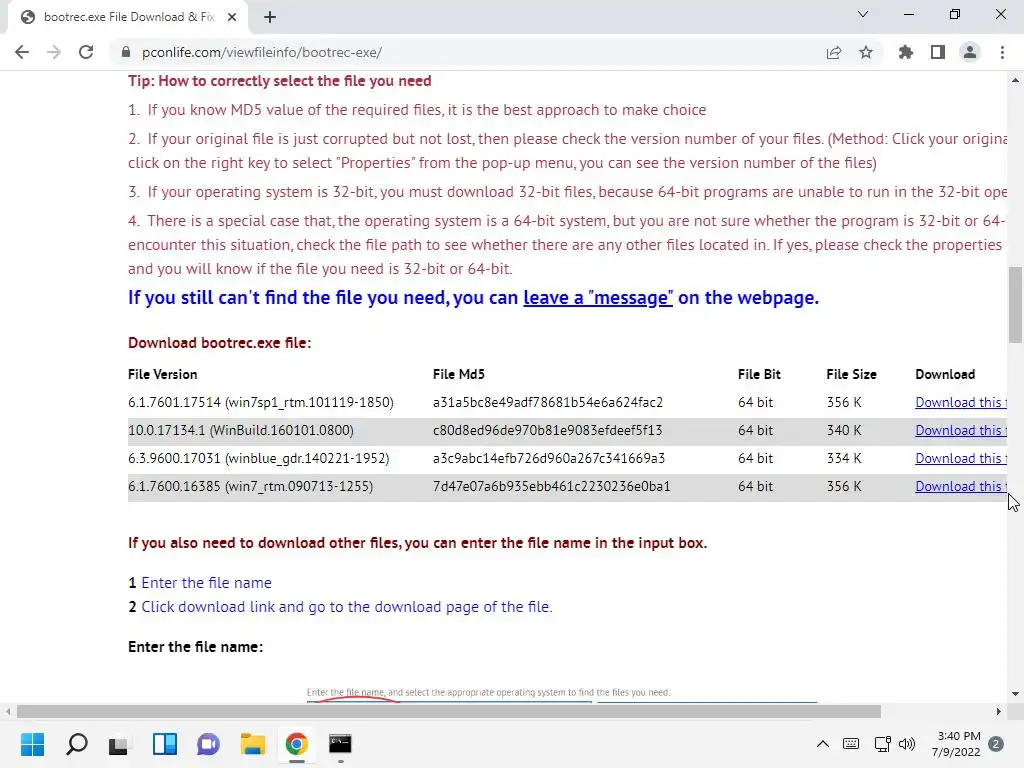Open the Chrome three-dot menu
The width and height of the screenshot is (1024, 768).
point(1002,52)
